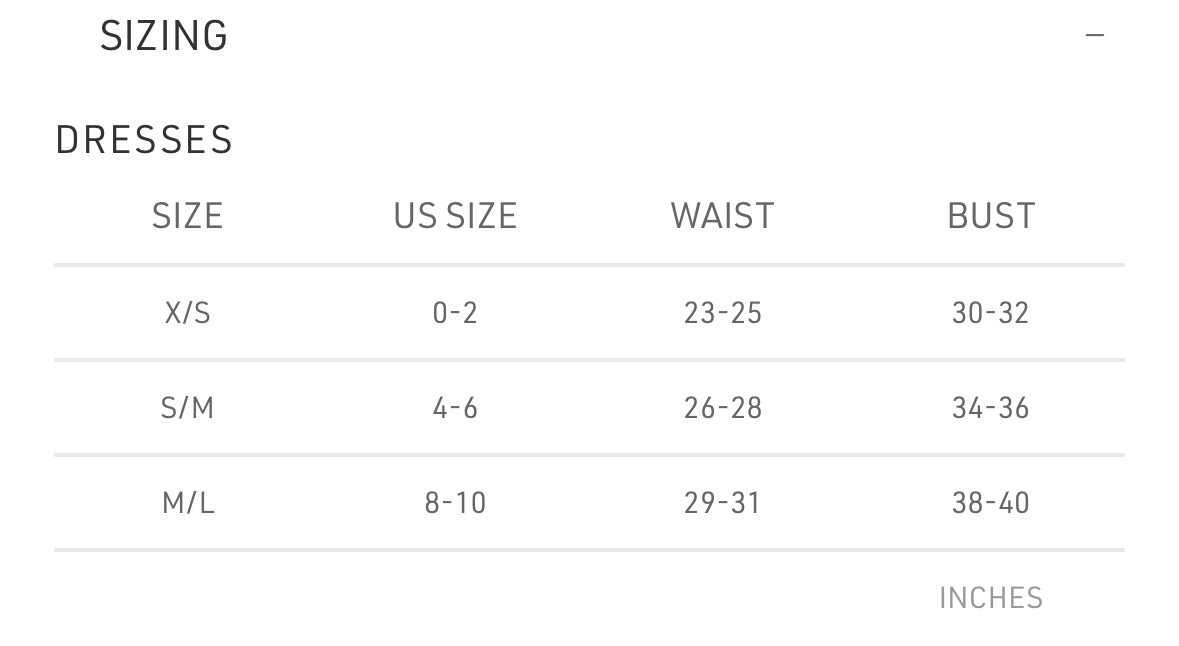
Task: Select the X/S size row label
Action: coord(187,312)
